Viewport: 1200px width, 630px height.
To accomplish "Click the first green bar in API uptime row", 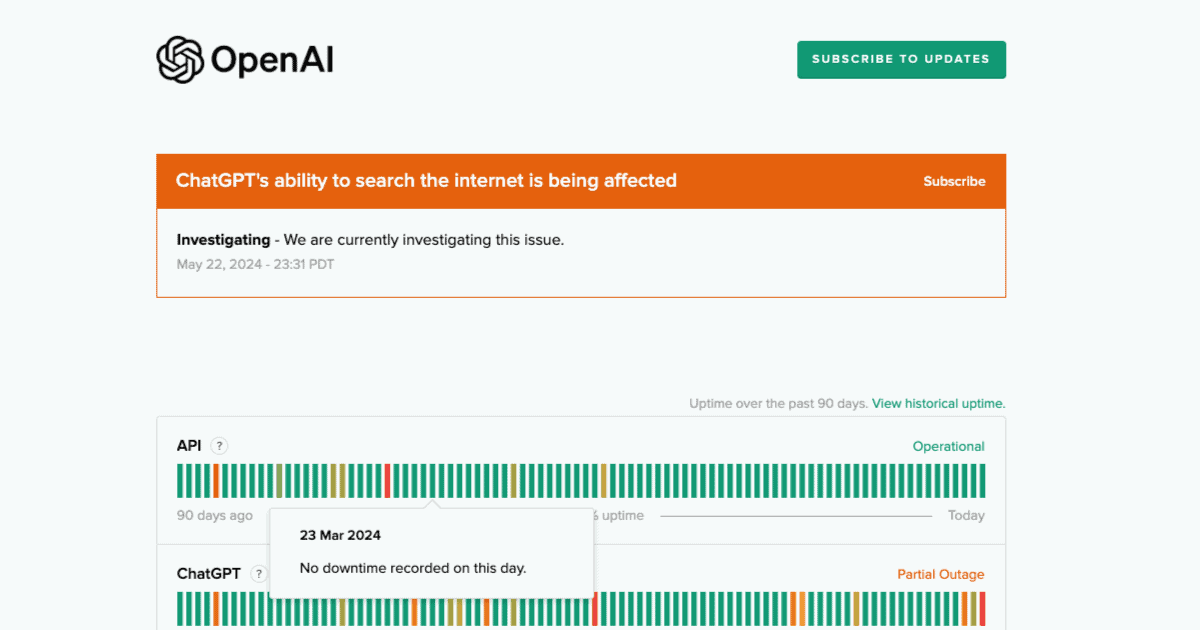I will pos(180,481).
